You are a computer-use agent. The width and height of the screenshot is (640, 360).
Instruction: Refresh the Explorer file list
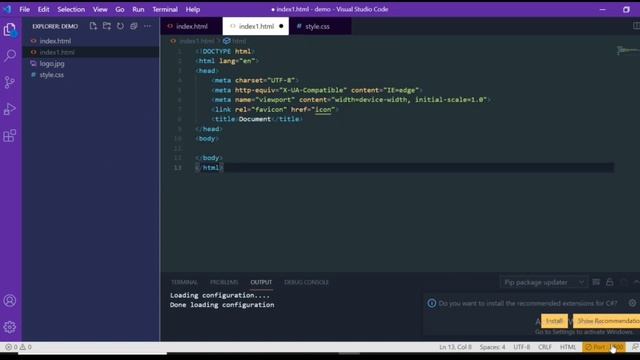pyautogui.click(x=120, y=26)
